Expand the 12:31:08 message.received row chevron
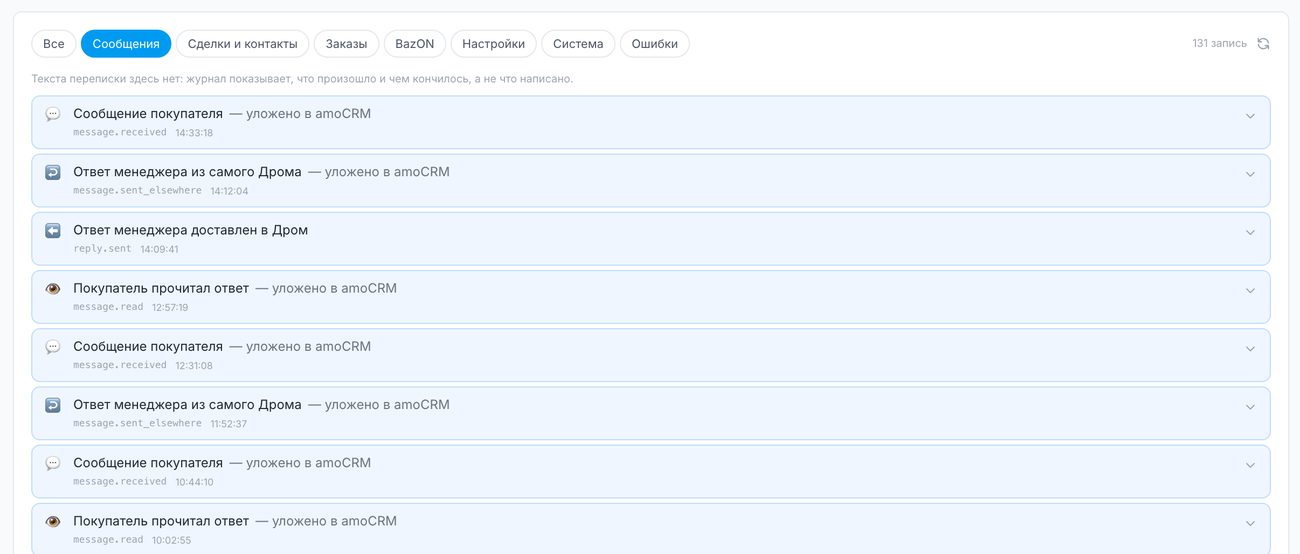The width and height of the screenshot is (1300, 554). pyautogui.click(x=1250, y=349)
